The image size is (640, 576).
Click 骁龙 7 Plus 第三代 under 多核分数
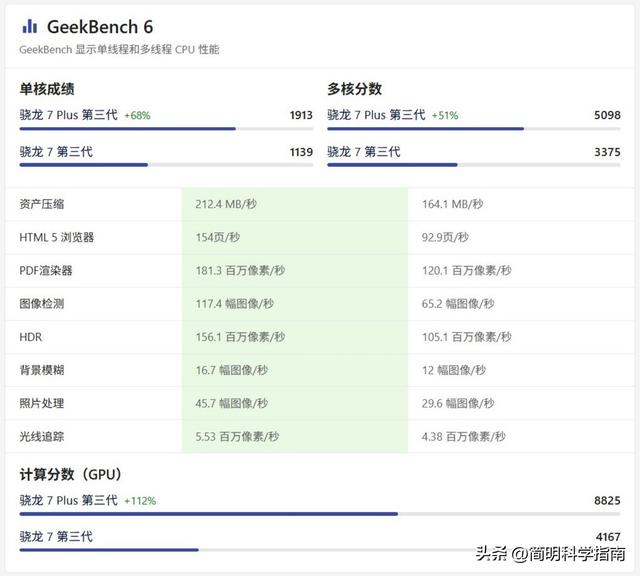(x=376, y=115)
